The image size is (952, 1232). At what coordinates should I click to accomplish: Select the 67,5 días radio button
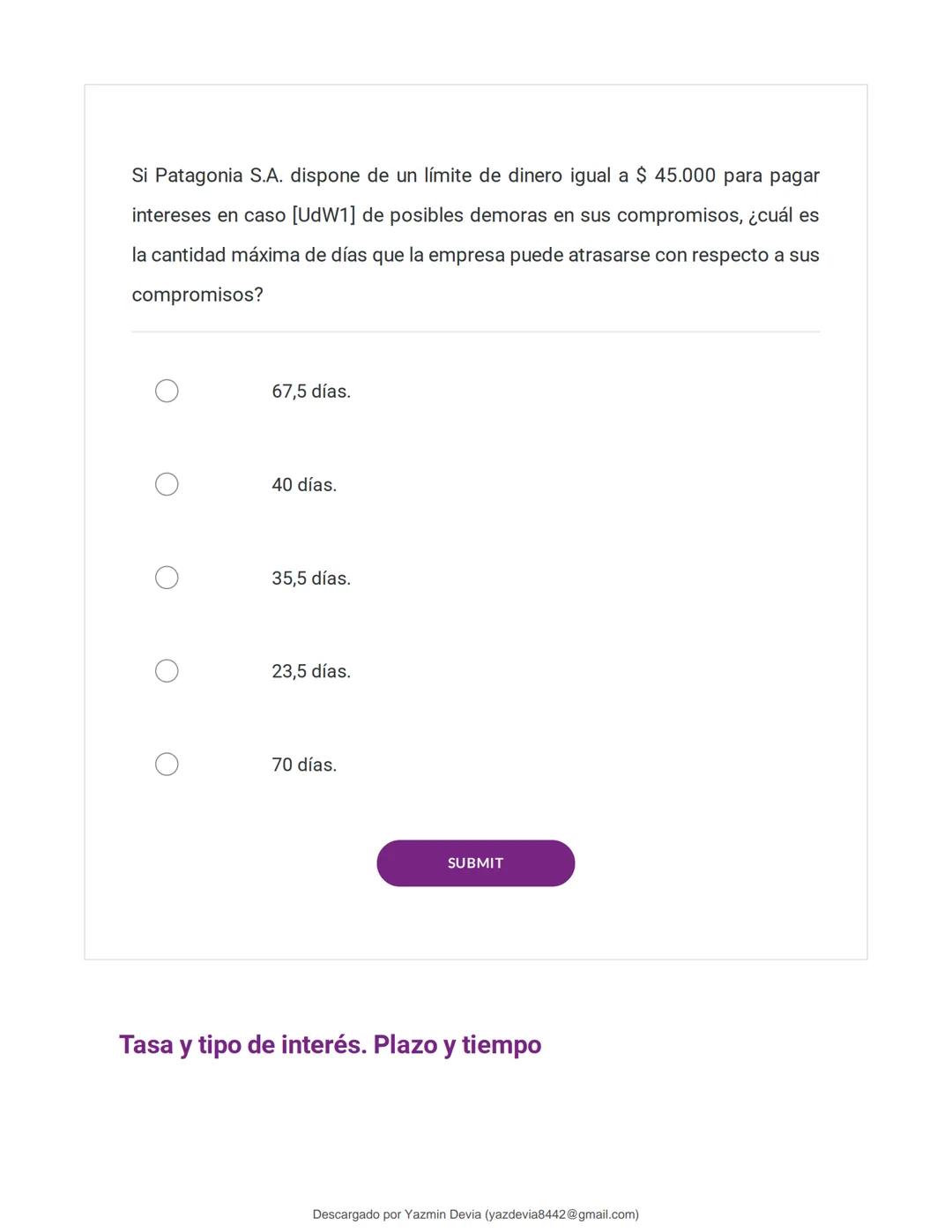(x=167, y=391)
